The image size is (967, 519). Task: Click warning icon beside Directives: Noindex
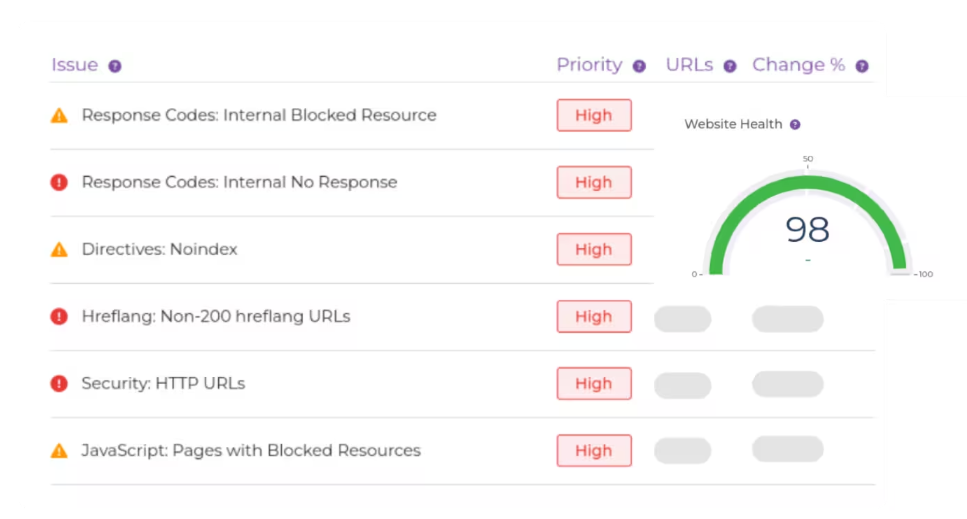click(59, 249)
